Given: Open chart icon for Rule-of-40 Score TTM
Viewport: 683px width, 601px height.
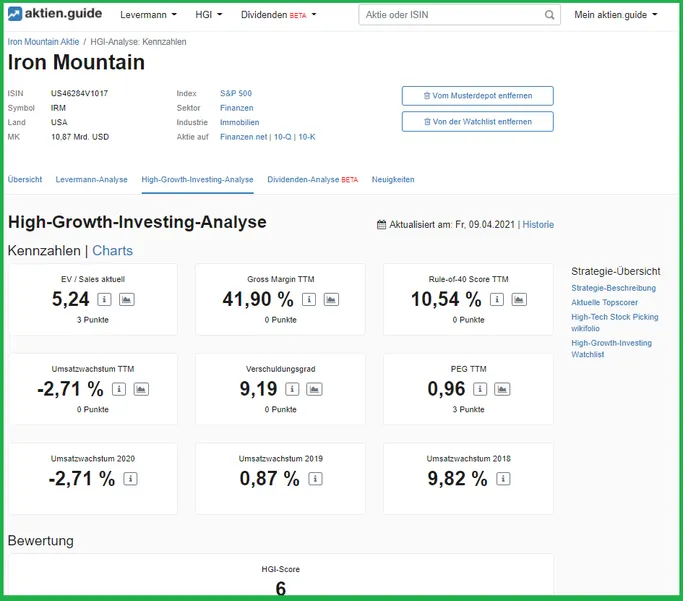Looking at the screenshot, I should tap(519, 300).
